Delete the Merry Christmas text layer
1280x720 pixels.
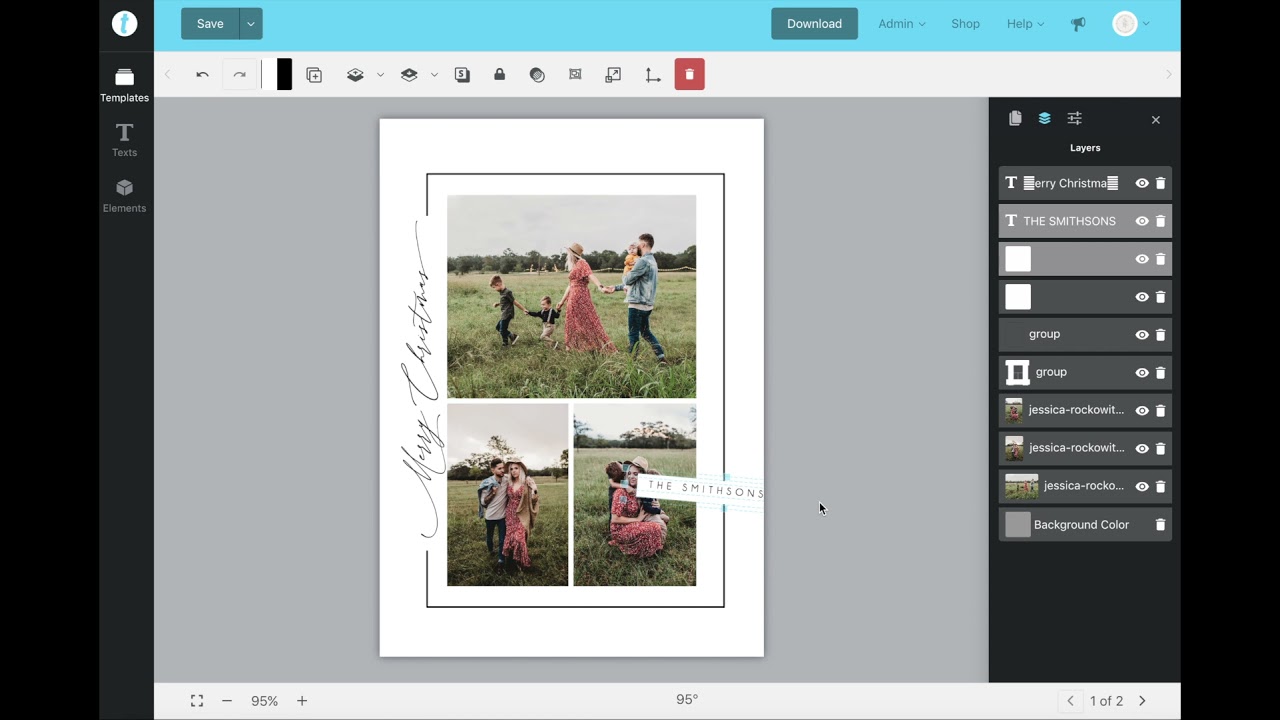point(1161,183)
